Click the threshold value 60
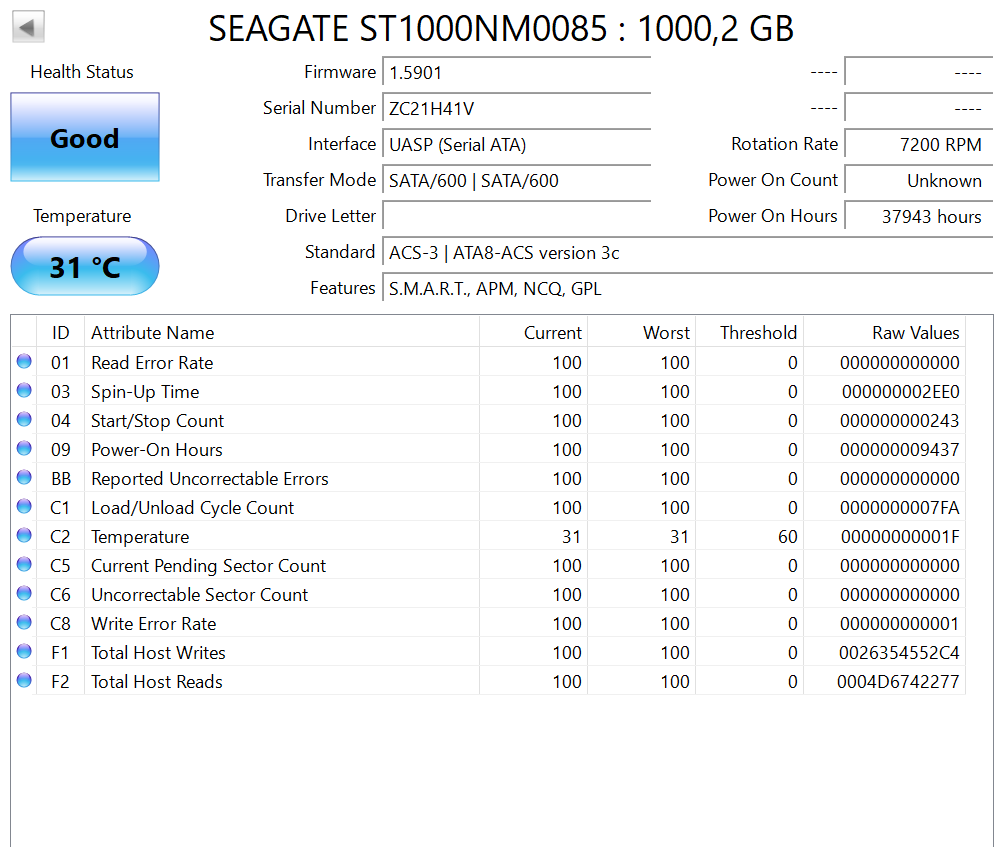 coord(787,537)
